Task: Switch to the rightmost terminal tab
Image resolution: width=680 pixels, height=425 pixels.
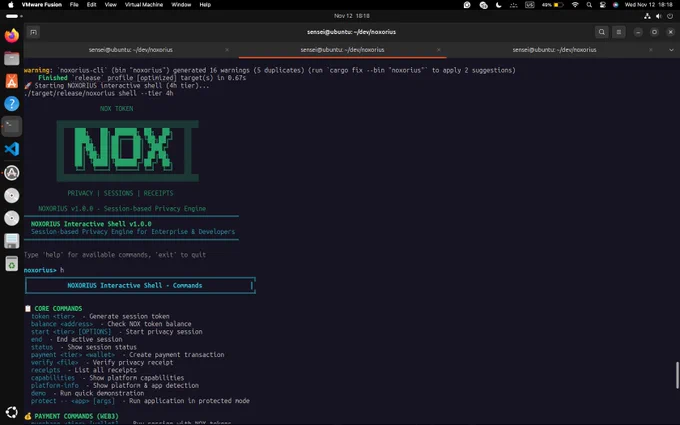Action: pyautogui.click(x=554, y=50)
